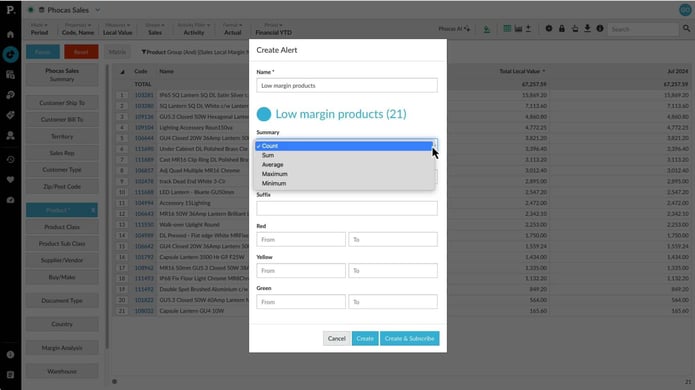Viewport: 695px width, 390px height.
Task: Click the Yellow From field
Action: click(x=301, y=270)
